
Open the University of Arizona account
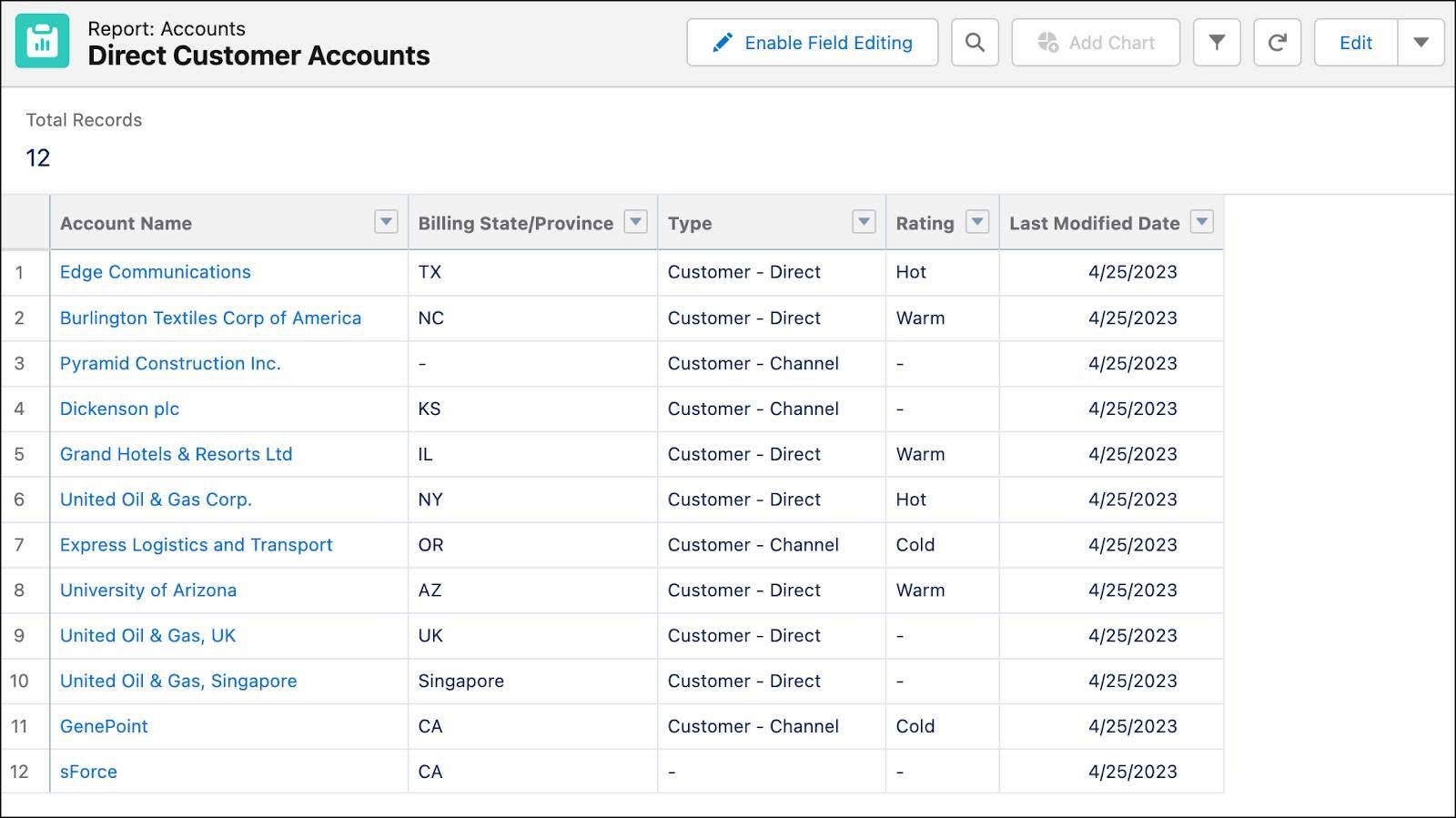[x=148, y=590]
